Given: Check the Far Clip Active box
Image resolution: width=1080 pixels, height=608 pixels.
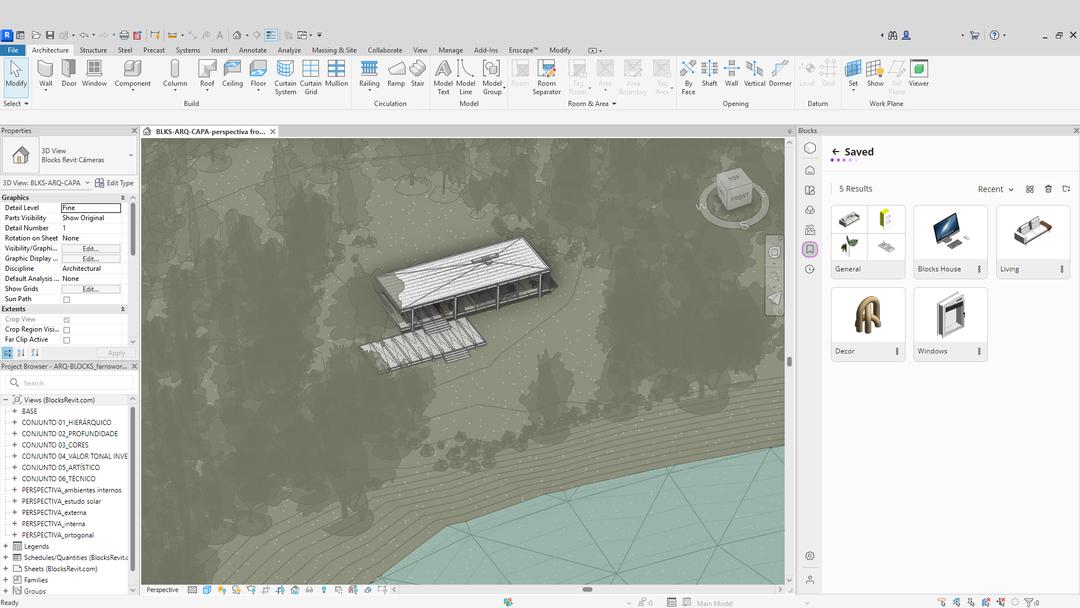Looking at the screenshot, I should (67, 340).
